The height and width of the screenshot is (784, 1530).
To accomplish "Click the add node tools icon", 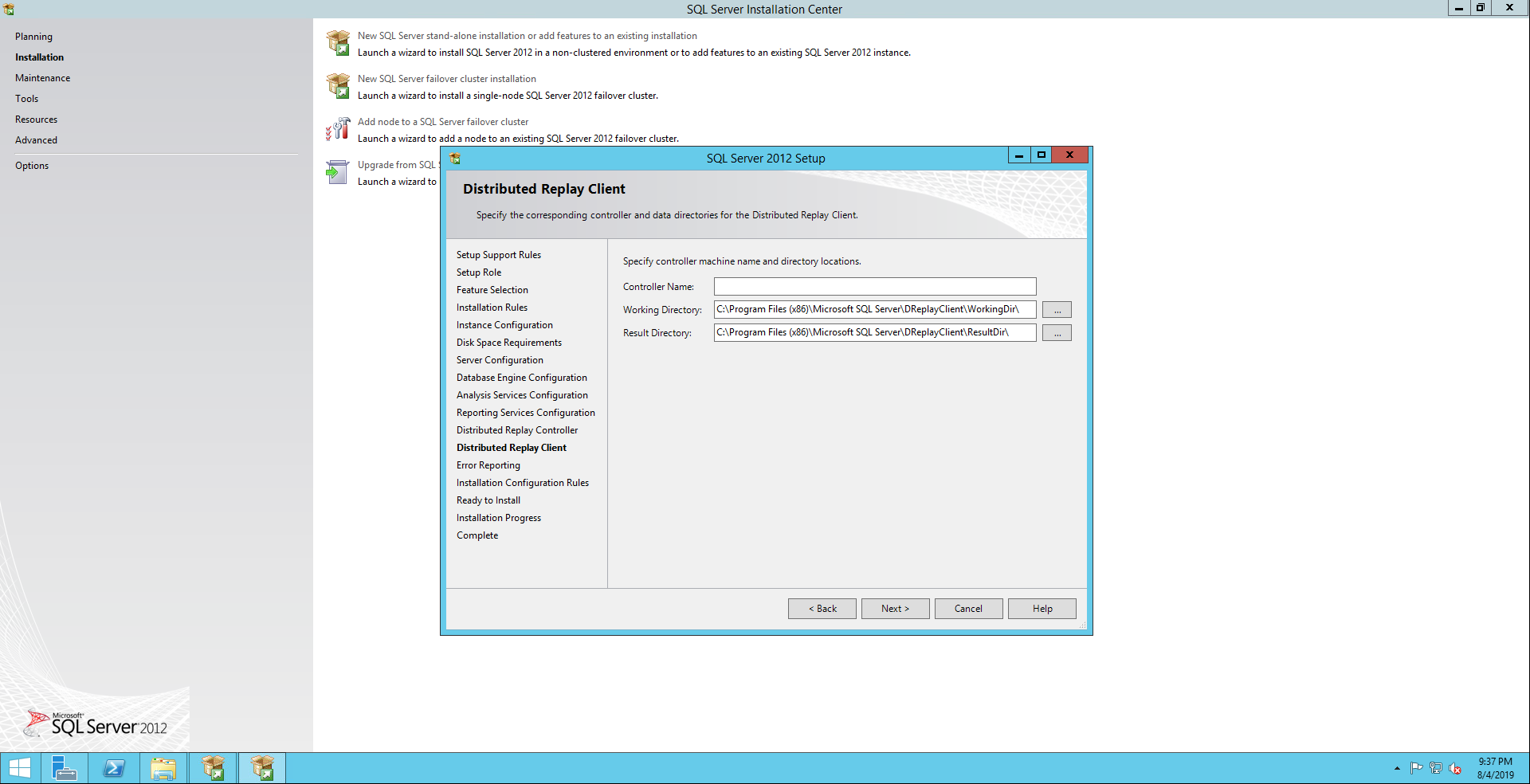I will click(338, 129).
